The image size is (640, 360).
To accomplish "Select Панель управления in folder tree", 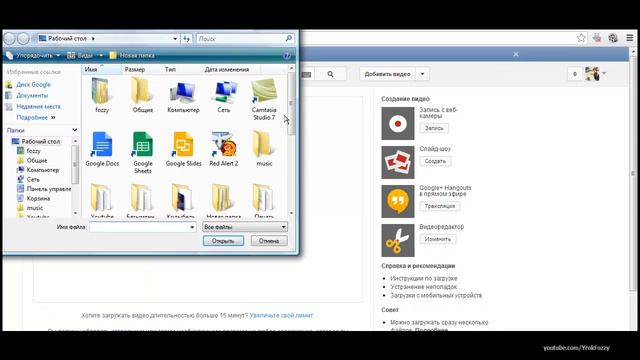I will point(49,189).
